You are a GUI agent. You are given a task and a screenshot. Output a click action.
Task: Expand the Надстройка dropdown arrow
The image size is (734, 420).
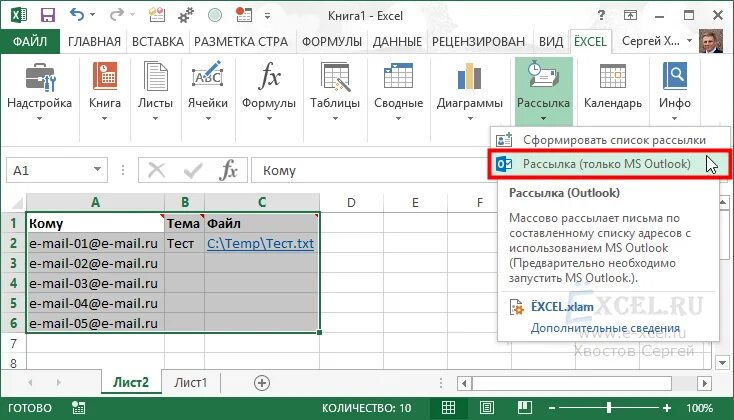click(39, 118)
